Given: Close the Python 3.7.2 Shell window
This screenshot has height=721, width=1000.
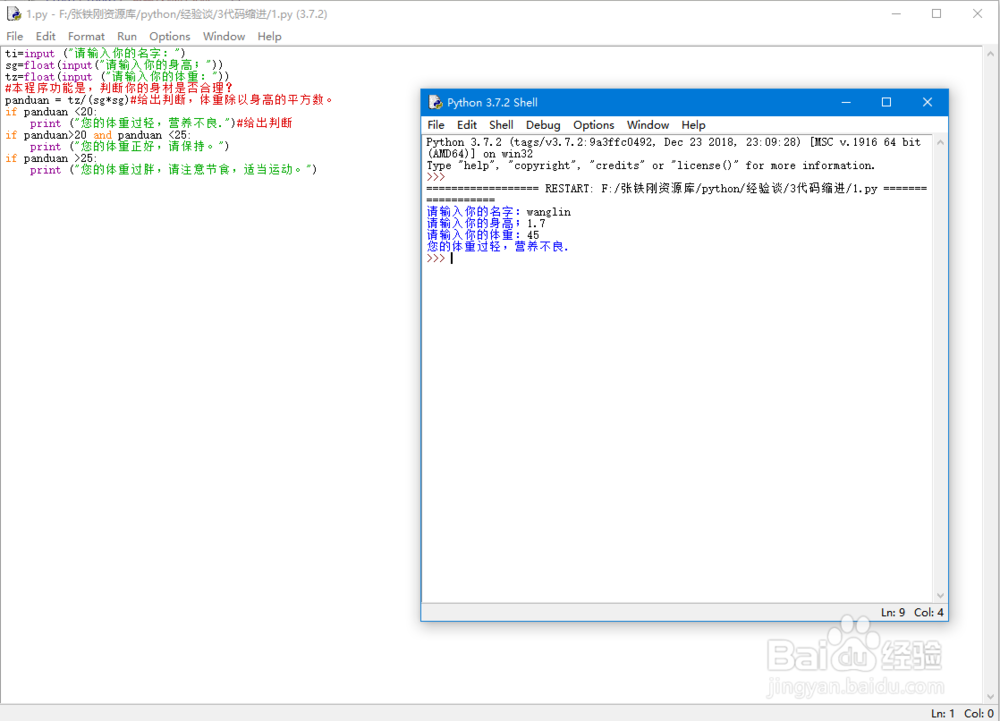Looking at the screenshot, I should (x=927, y=102).
